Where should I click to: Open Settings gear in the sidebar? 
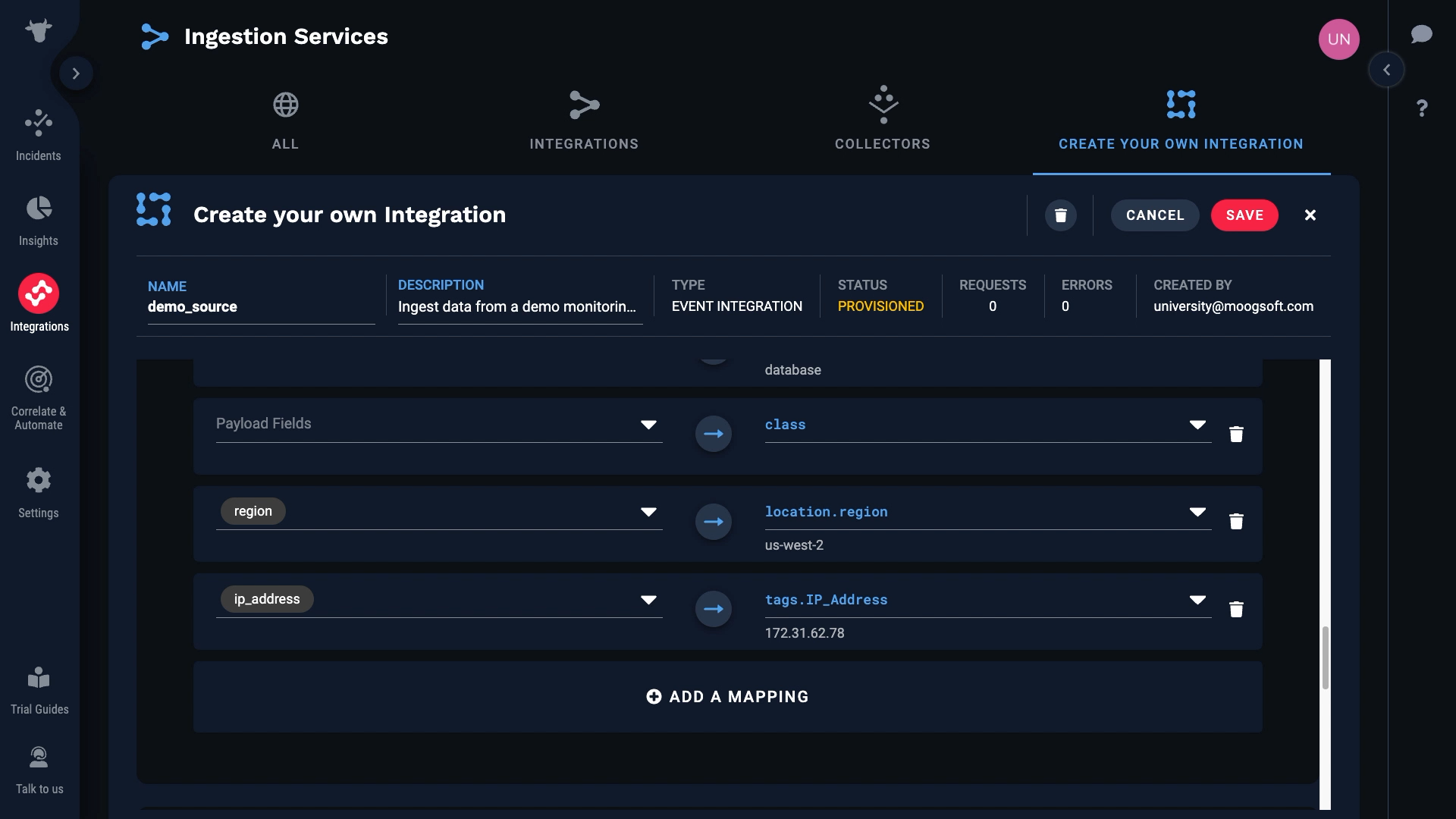(x=39, y=491)
